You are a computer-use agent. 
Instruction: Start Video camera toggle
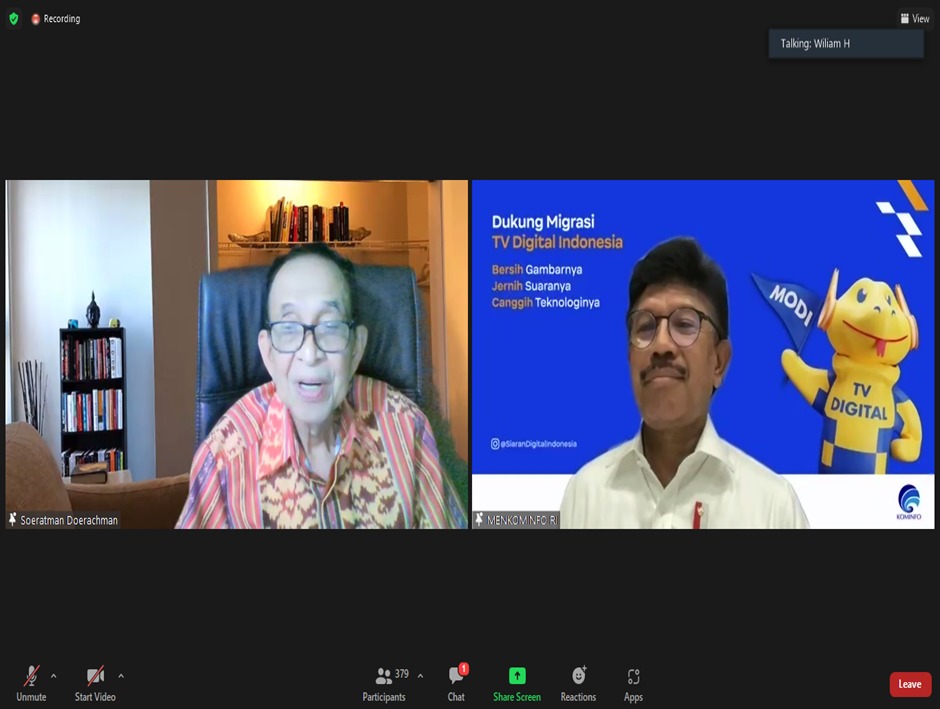[x=95, y=683]
